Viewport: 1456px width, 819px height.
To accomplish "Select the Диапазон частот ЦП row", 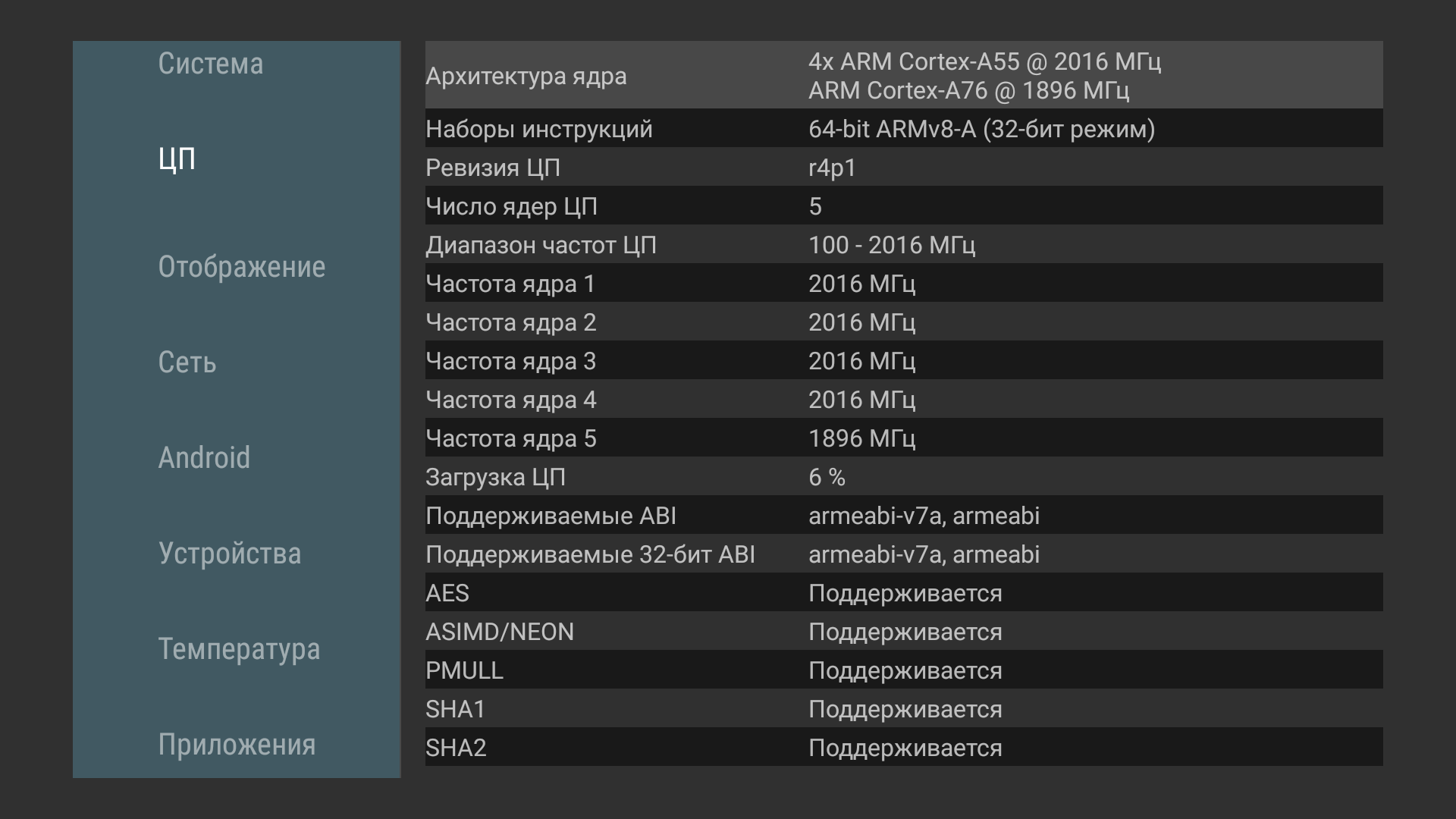I will click(903, 245).
